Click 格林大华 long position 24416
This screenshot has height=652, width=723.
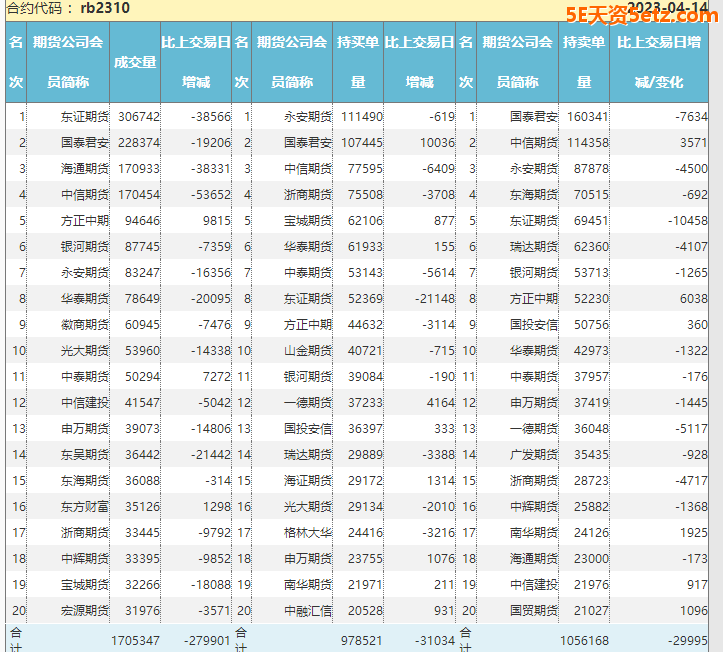(x=365, y=533)
